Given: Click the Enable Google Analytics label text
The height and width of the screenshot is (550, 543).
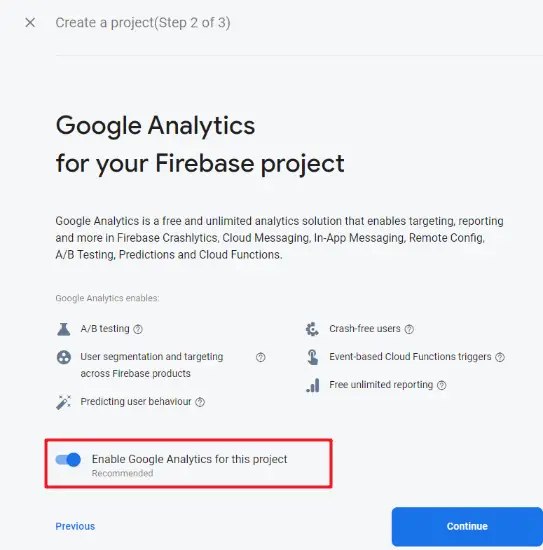Looking at the screenshot, I should [189, 459].
